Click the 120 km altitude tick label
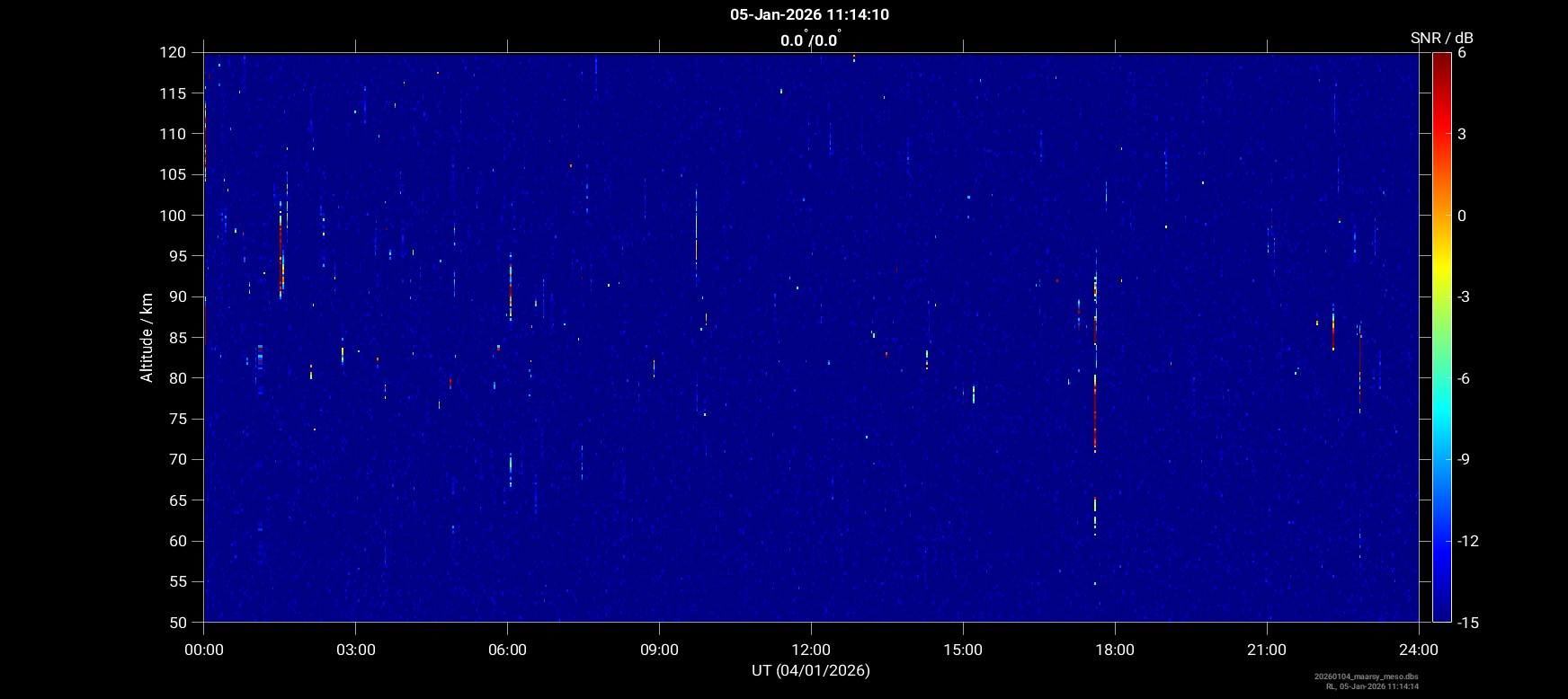Screen dimensions: 1568x699 point(174,53)
